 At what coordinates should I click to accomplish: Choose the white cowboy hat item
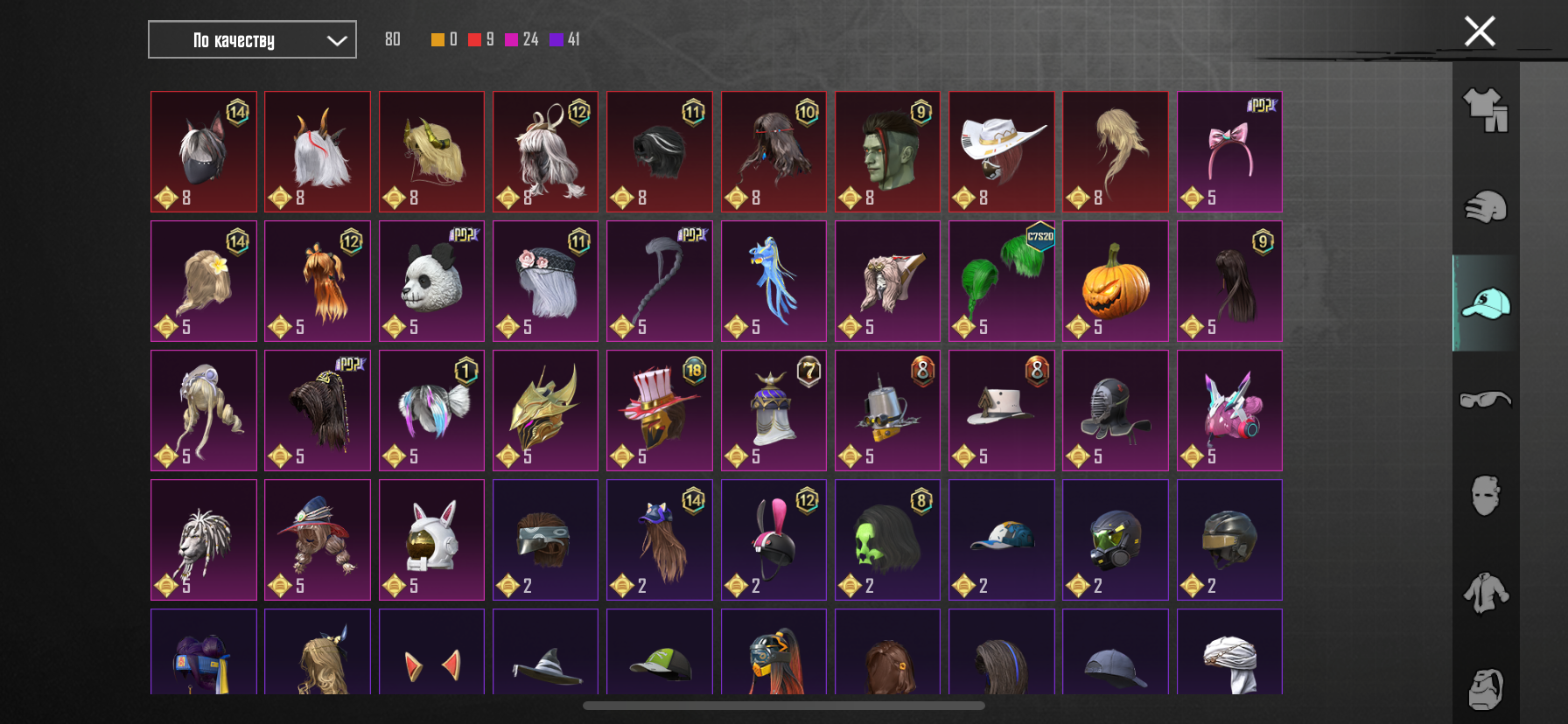[x=1002, y=151]
